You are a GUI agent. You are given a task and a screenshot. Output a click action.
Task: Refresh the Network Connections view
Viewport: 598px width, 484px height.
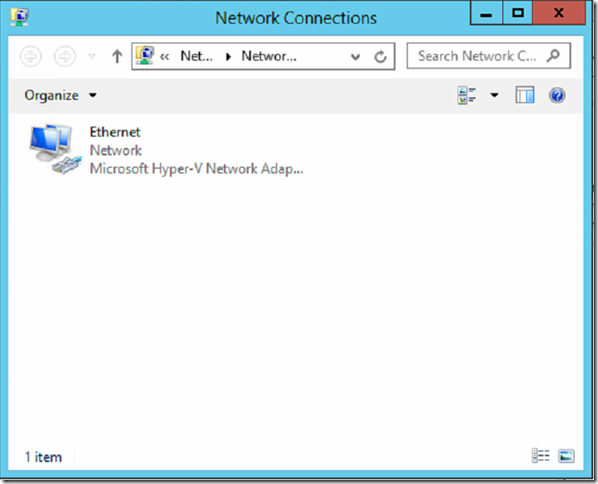tap(380, 57)
